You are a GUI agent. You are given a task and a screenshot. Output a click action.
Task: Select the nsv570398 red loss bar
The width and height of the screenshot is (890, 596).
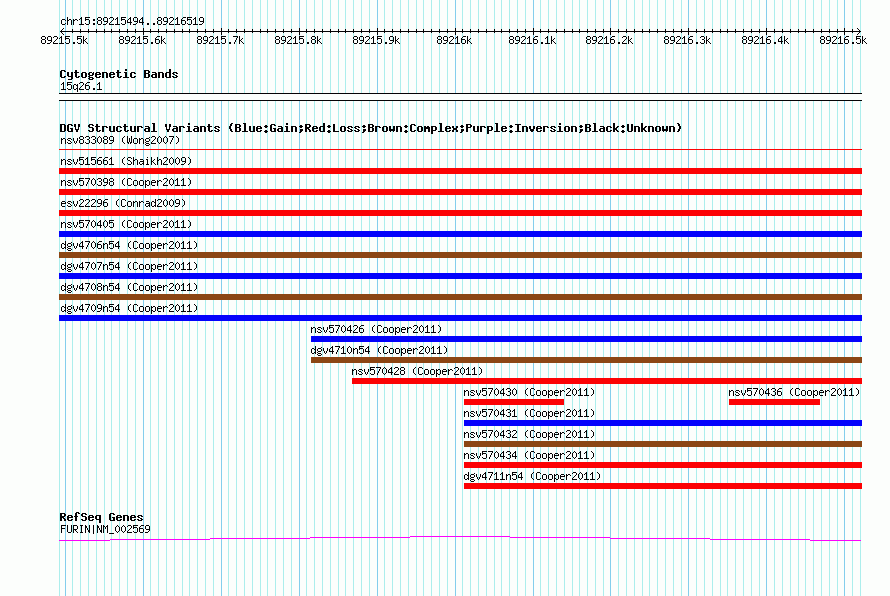point(460,192)
